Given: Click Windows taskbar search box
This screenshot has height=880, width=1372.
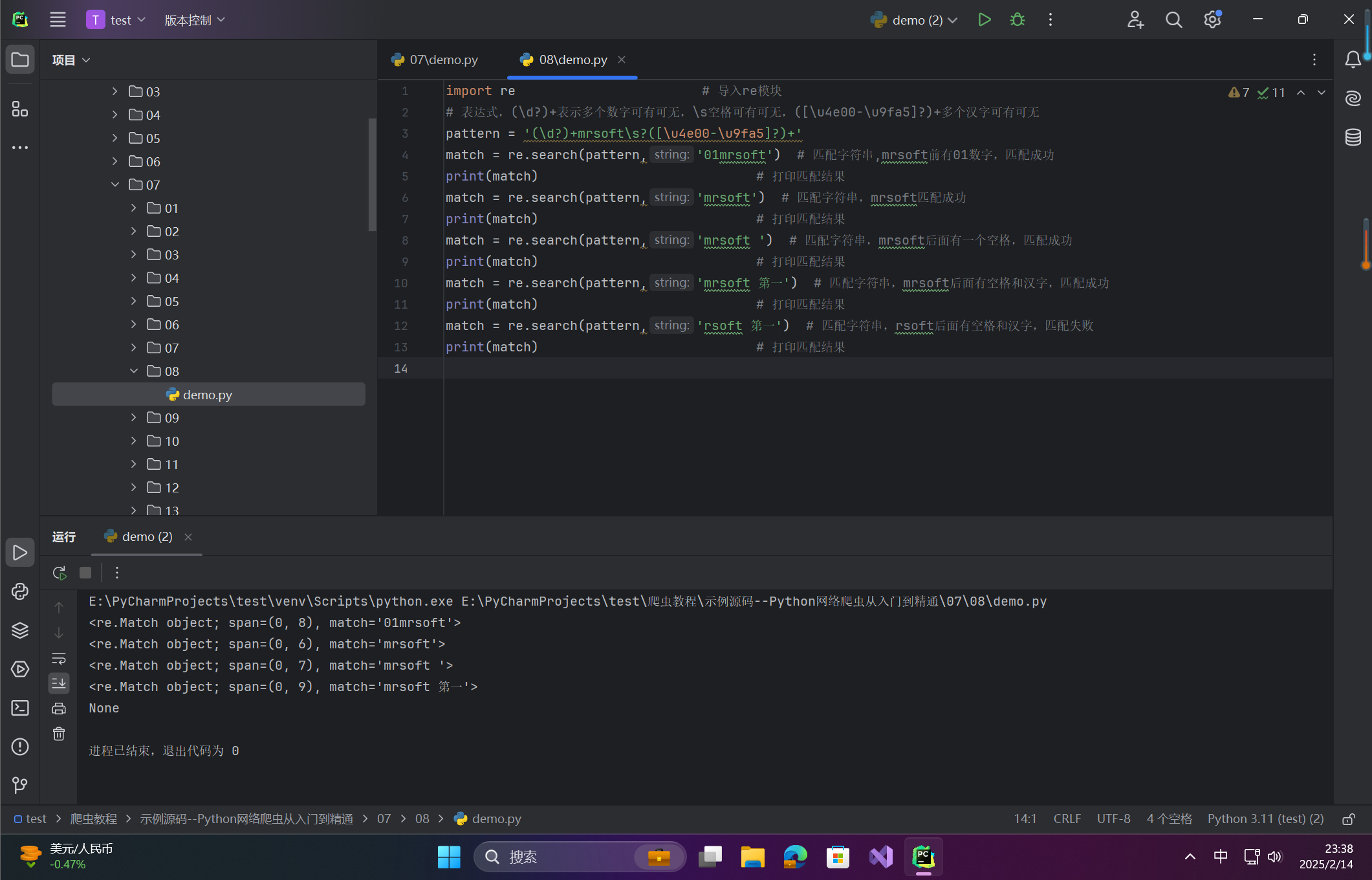Looking at the screenshot, I should tap(580, 857).
